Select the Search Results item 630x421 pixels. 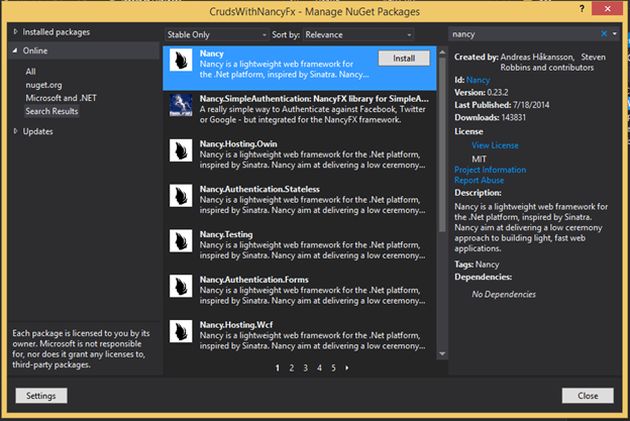tap(52, 111)
